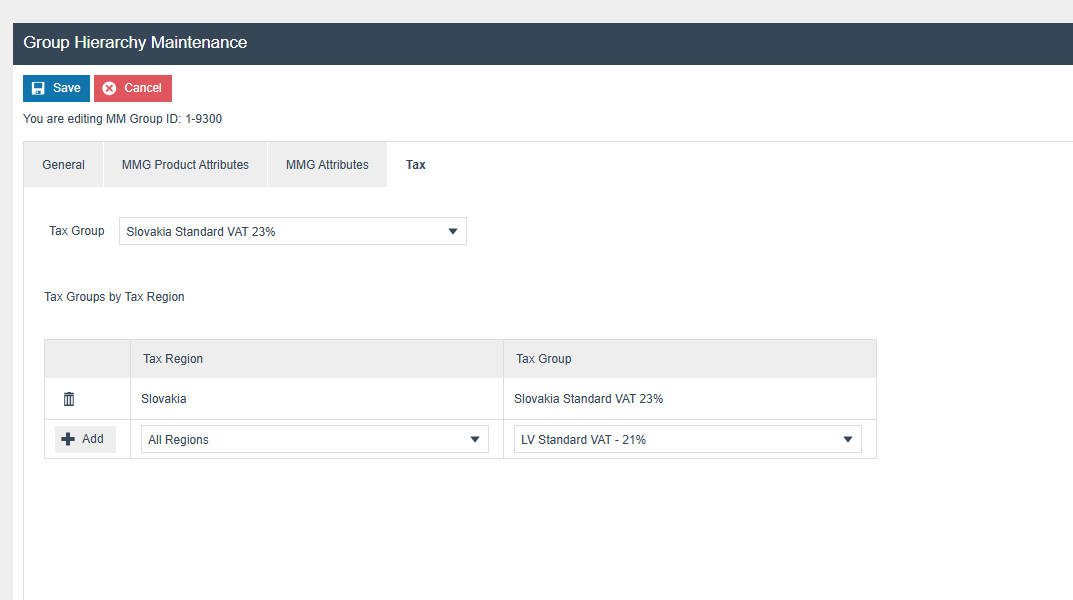Click the circled X icon on Cancel
1073x600 pixels.
pyautogui.click(x=109, y=88)
